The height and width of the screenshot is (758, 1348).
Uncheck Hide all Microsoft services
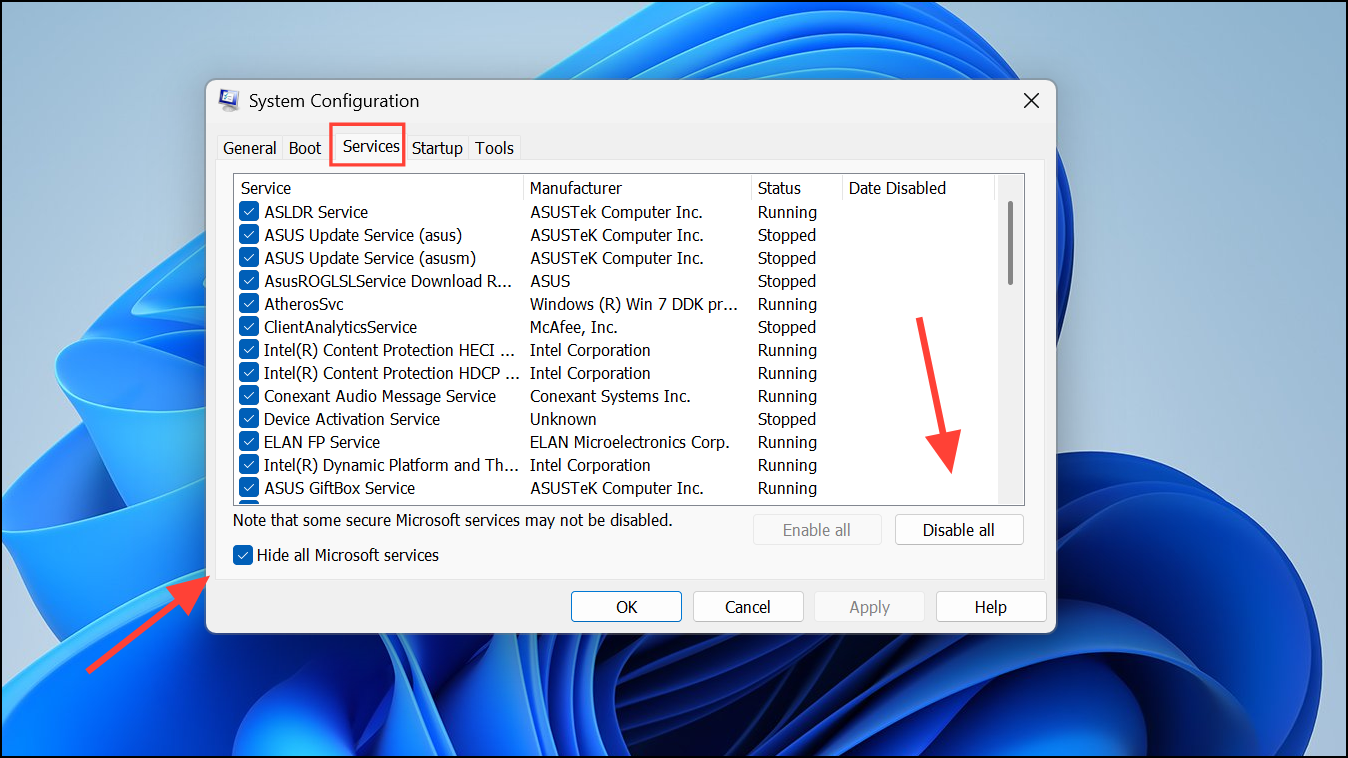(243, 555)
